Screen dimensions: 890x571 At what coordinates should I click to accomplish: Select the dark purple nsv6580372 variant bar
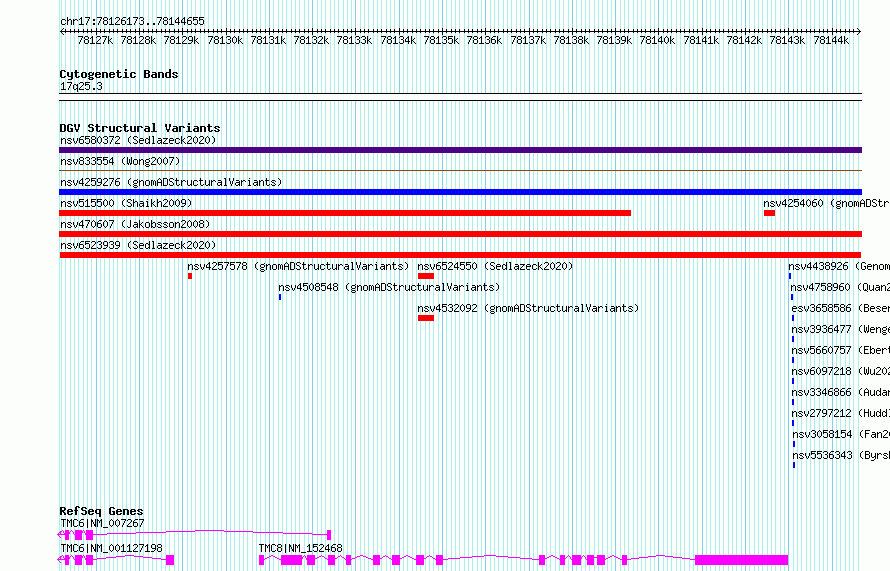pos(460,150)
